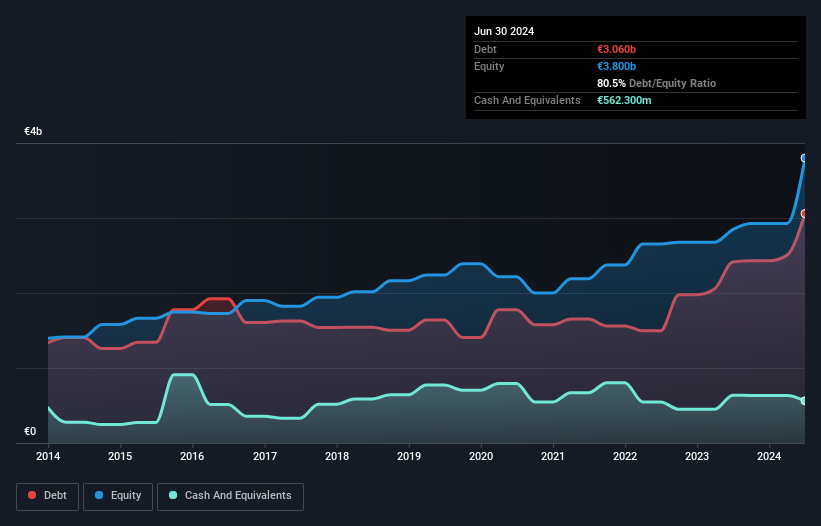The width and height of the screenshot is (821, 526).
Task: Toggle the Debt legend button
Action: [x=48, y=496]
